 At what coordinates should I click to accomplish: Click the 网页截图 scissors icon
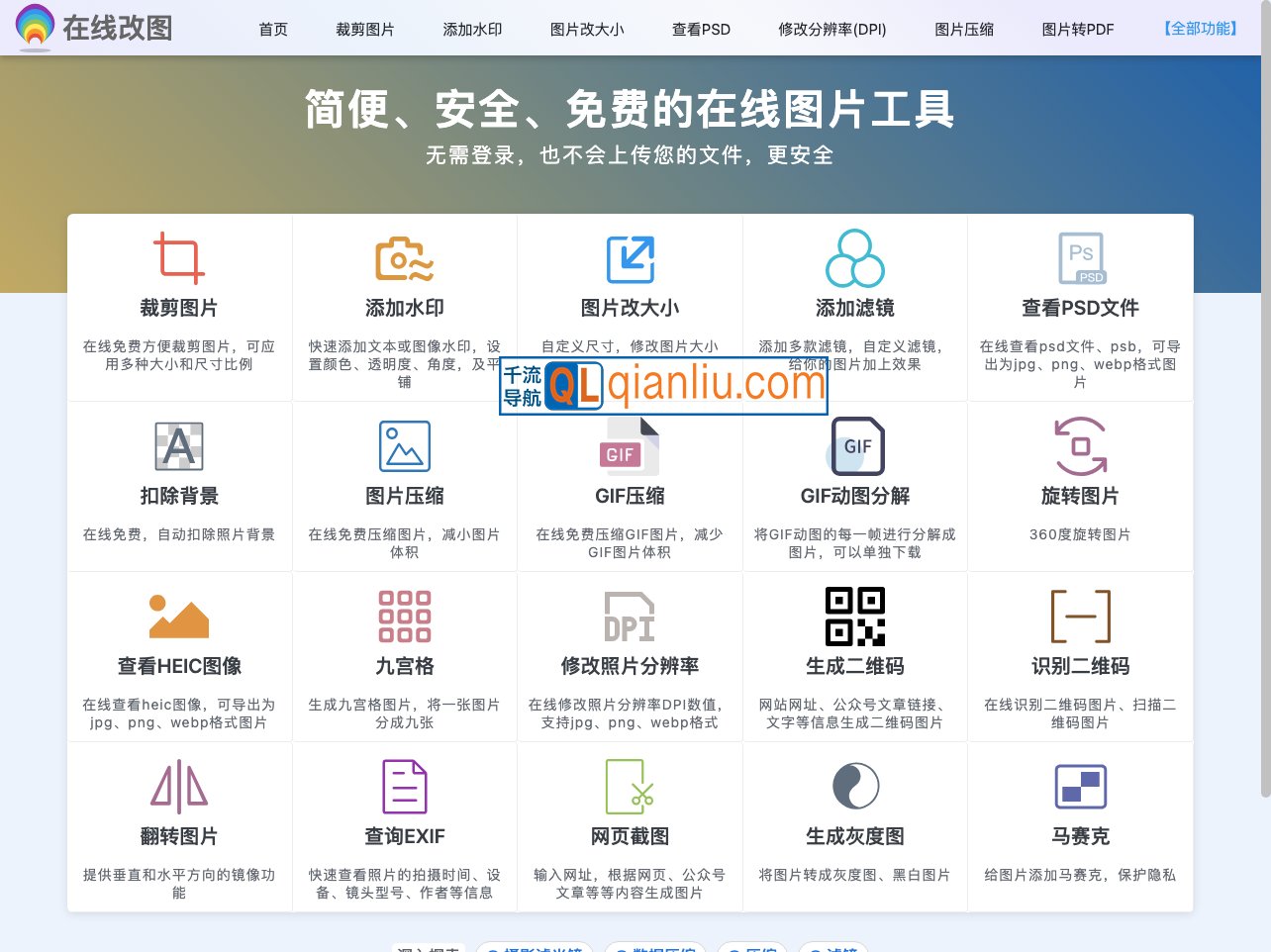pyautogui.click(x=630, y=785)
